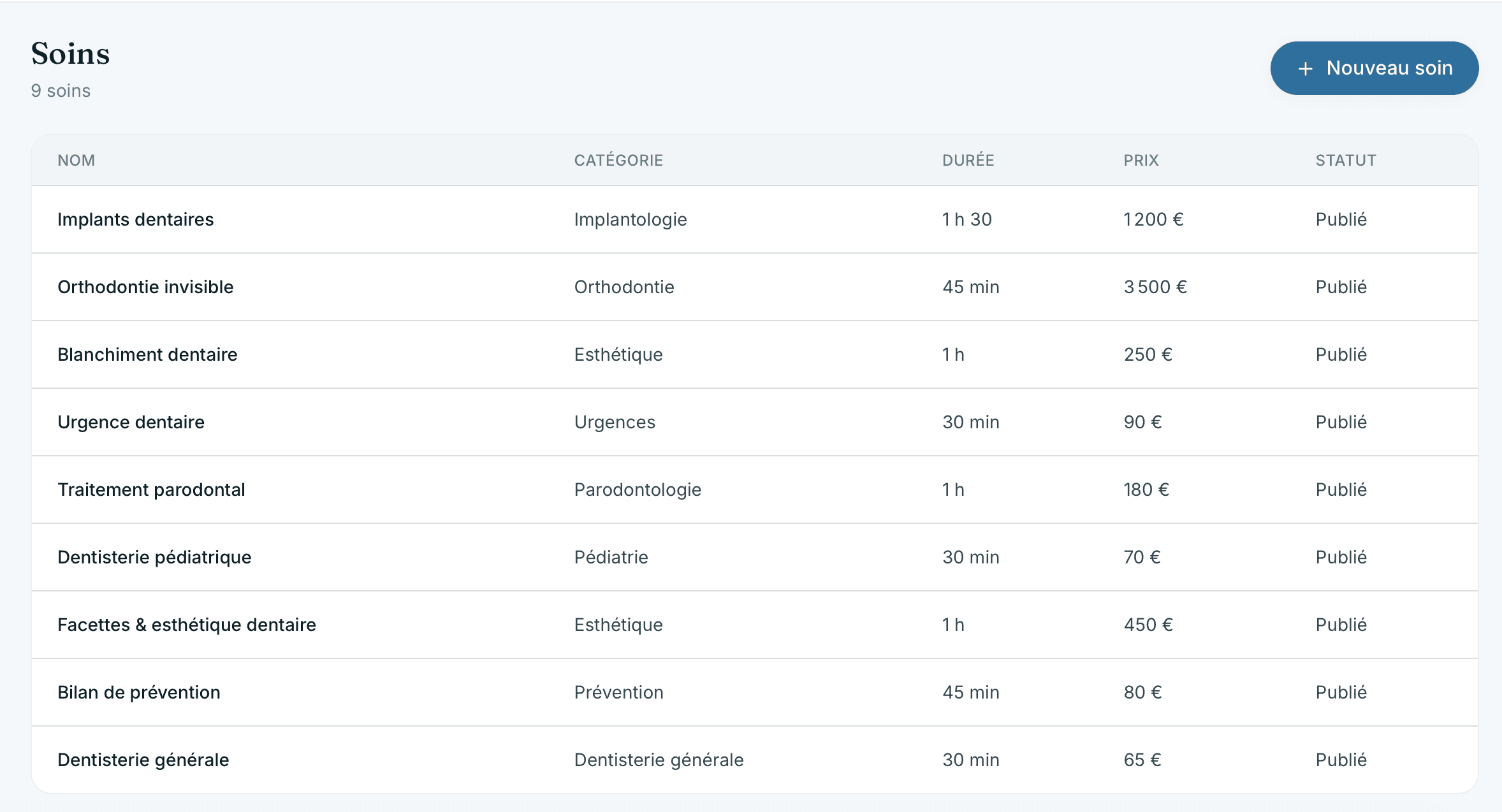Click Publié status for Urgence dentaire
1502x812 pixels.
tap(1341, 422)
